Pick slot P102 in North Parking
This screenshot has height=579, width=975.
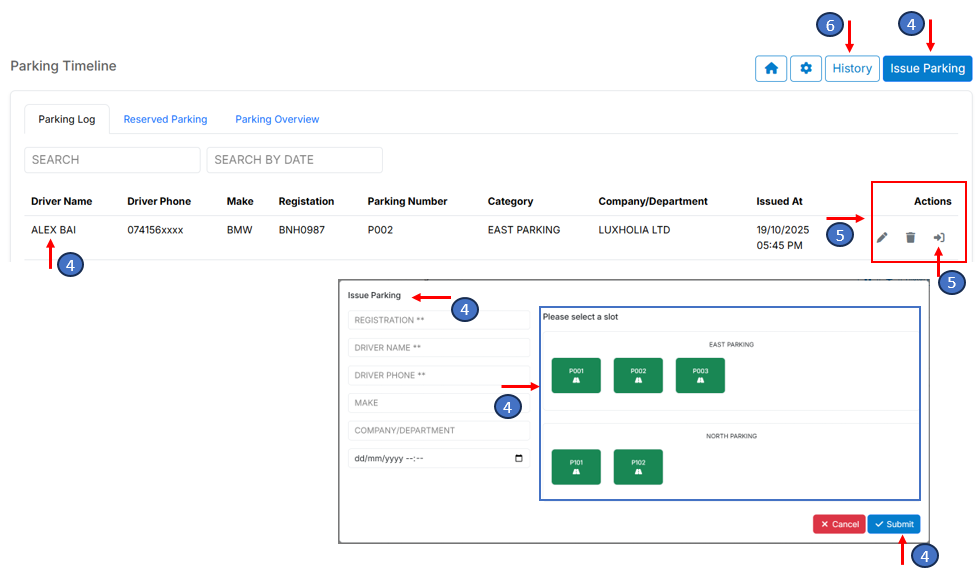638,467
